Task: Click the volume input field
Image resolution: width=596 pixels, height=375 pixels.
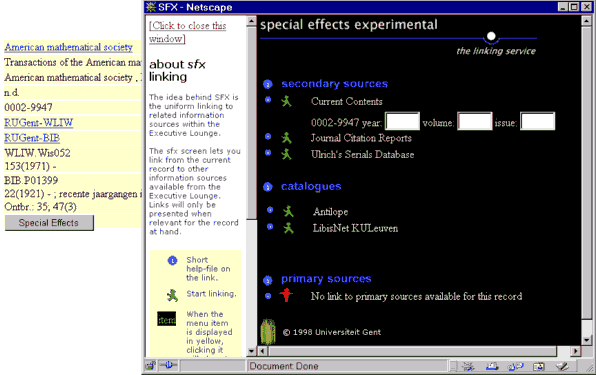Action: point(474,122)
